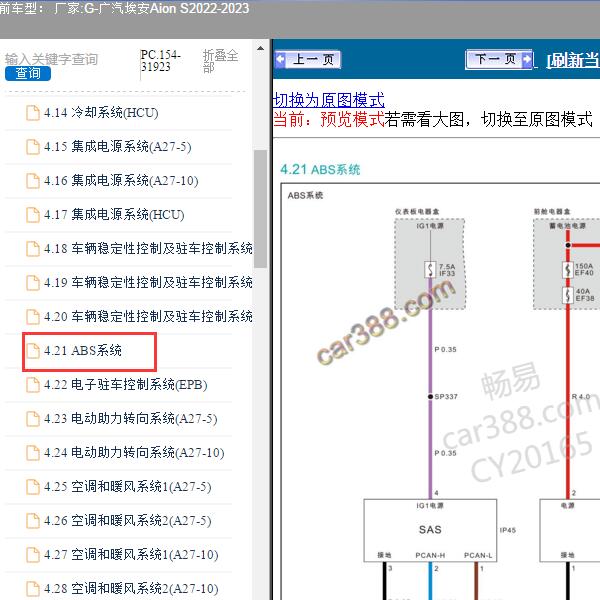The width and height of the screenshot is (600, 600).
Task: Open 4.25 空调和暖风系统1(A27-5) entry
Action: coord(127,487)
